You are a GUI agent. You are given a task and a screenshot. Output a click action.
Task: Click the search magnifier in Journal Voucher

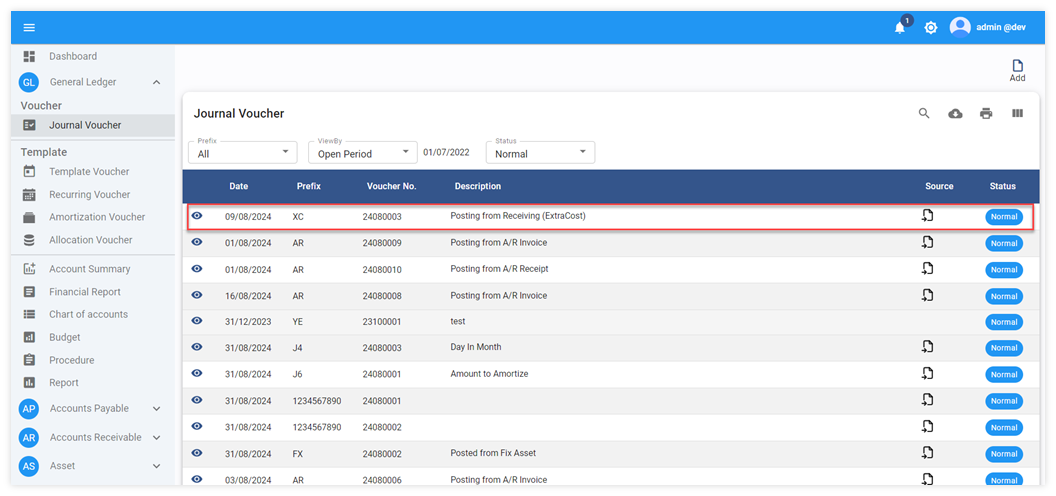click(924, 114)
